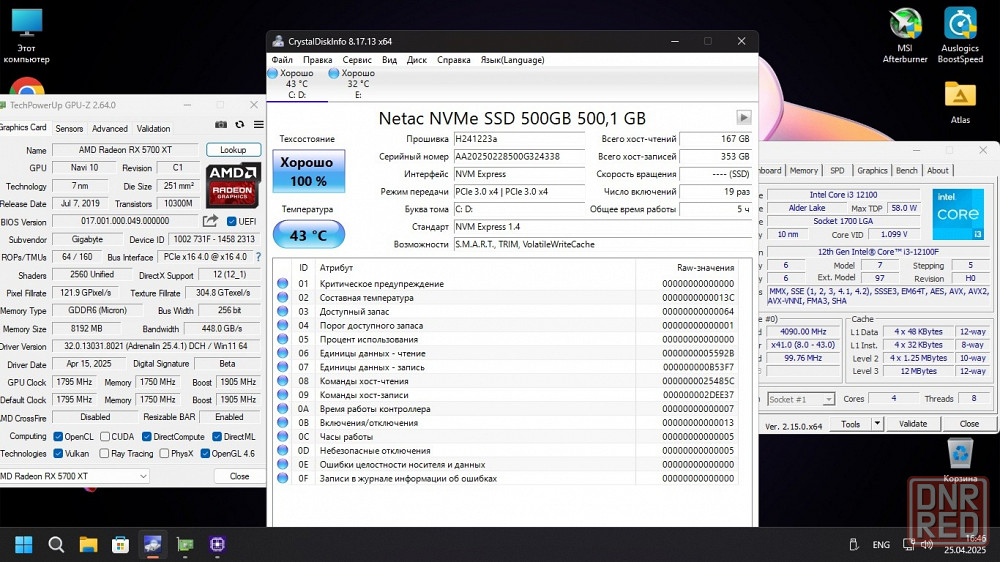The image size is (1000, 562).
Task: Open Правка menu
Action: tap(318, 60)
